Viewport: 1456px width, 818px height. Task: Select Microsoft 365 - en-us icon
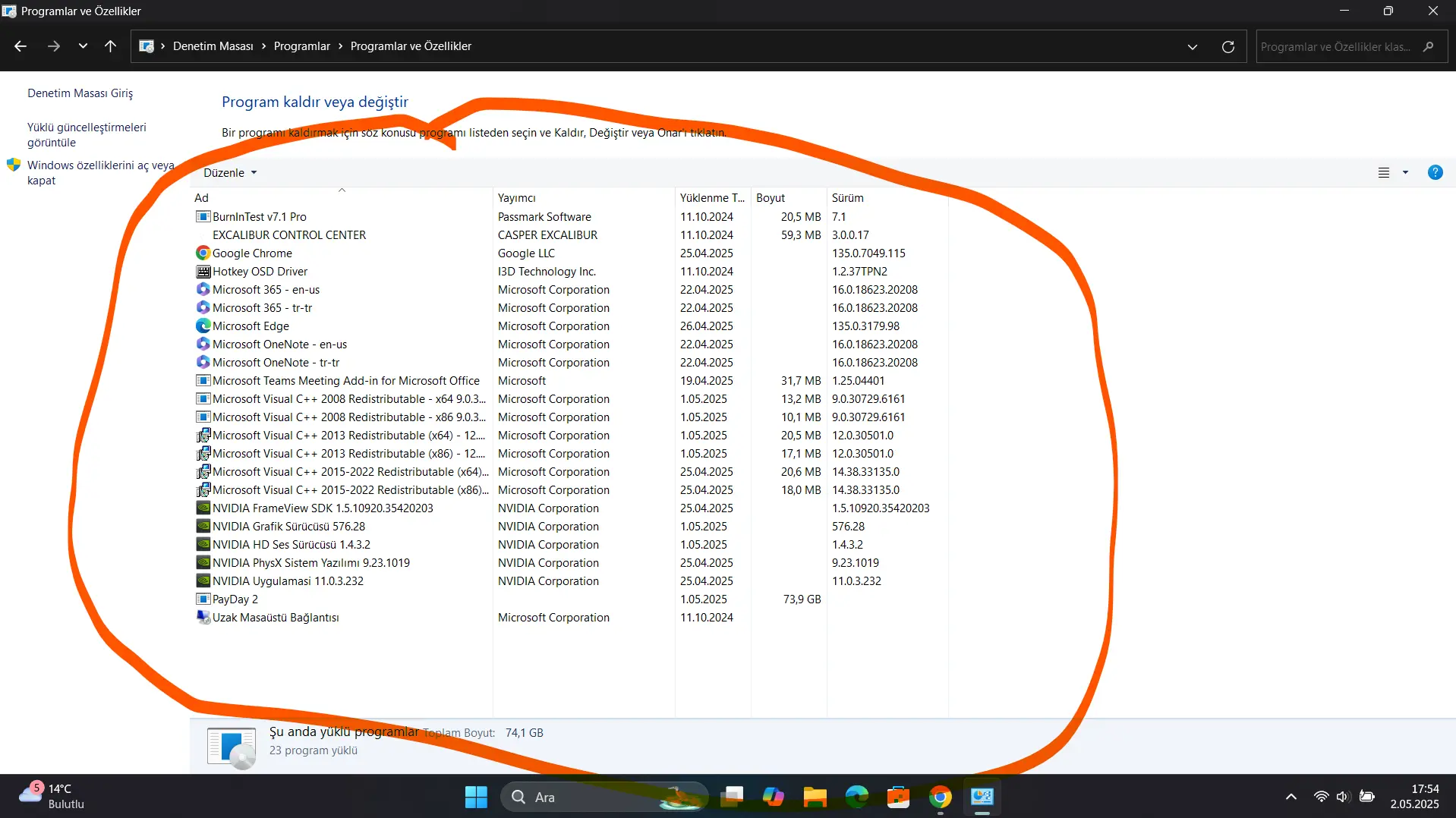203,290
